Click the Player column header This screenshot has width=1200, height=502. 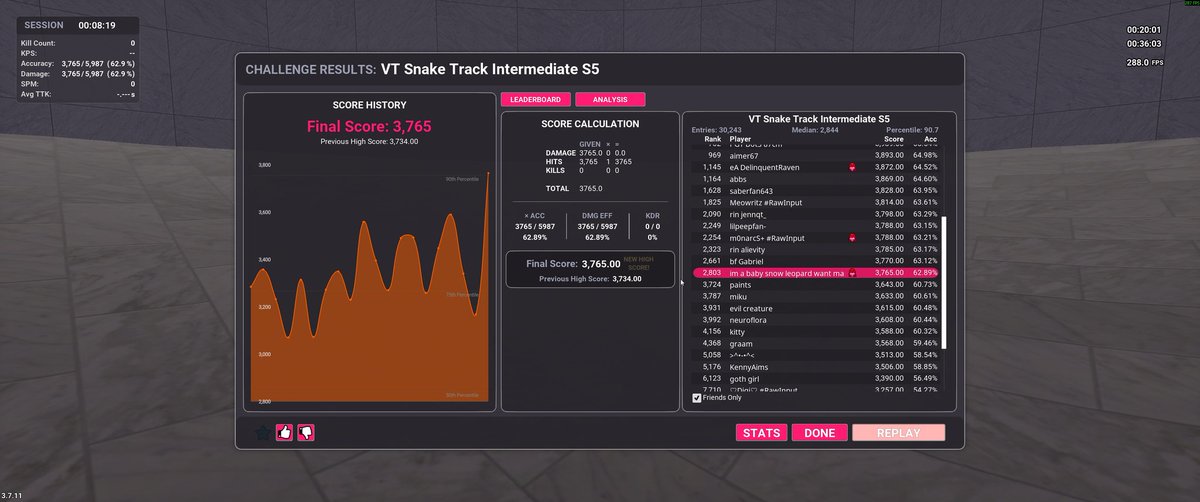[x=741, y=139]
